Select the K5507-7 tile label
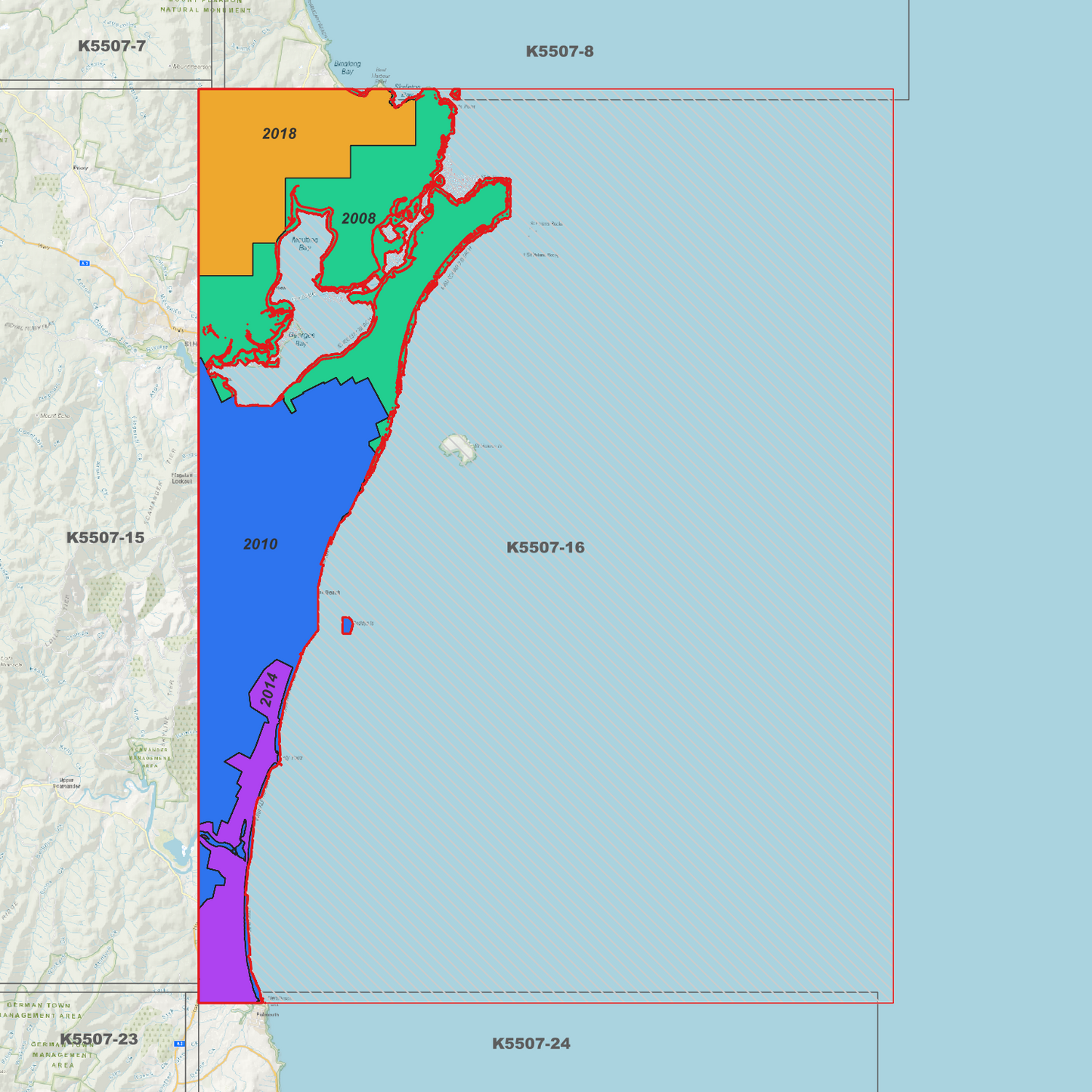 (x=112, y=46)
